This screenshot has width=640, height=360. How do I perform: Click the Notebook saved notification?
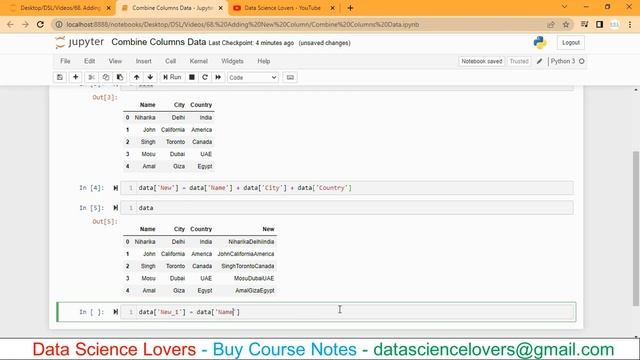(482, 61)
